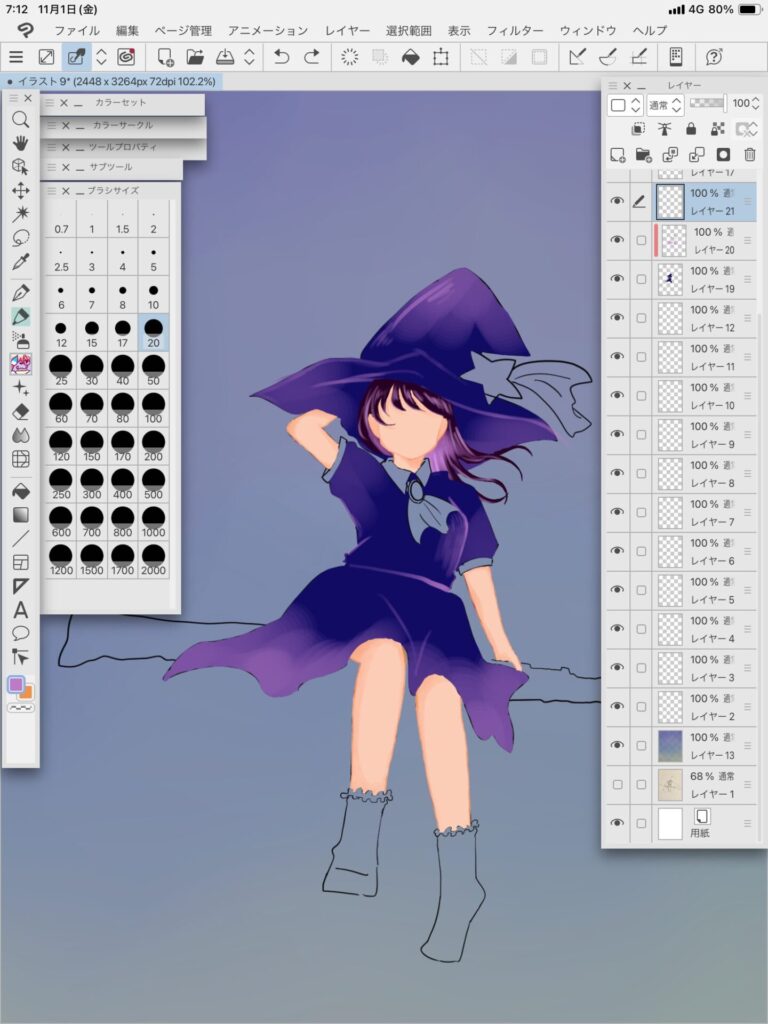Open the ウィンドウ menu
Screen dimensions: 768x1024
588,30
